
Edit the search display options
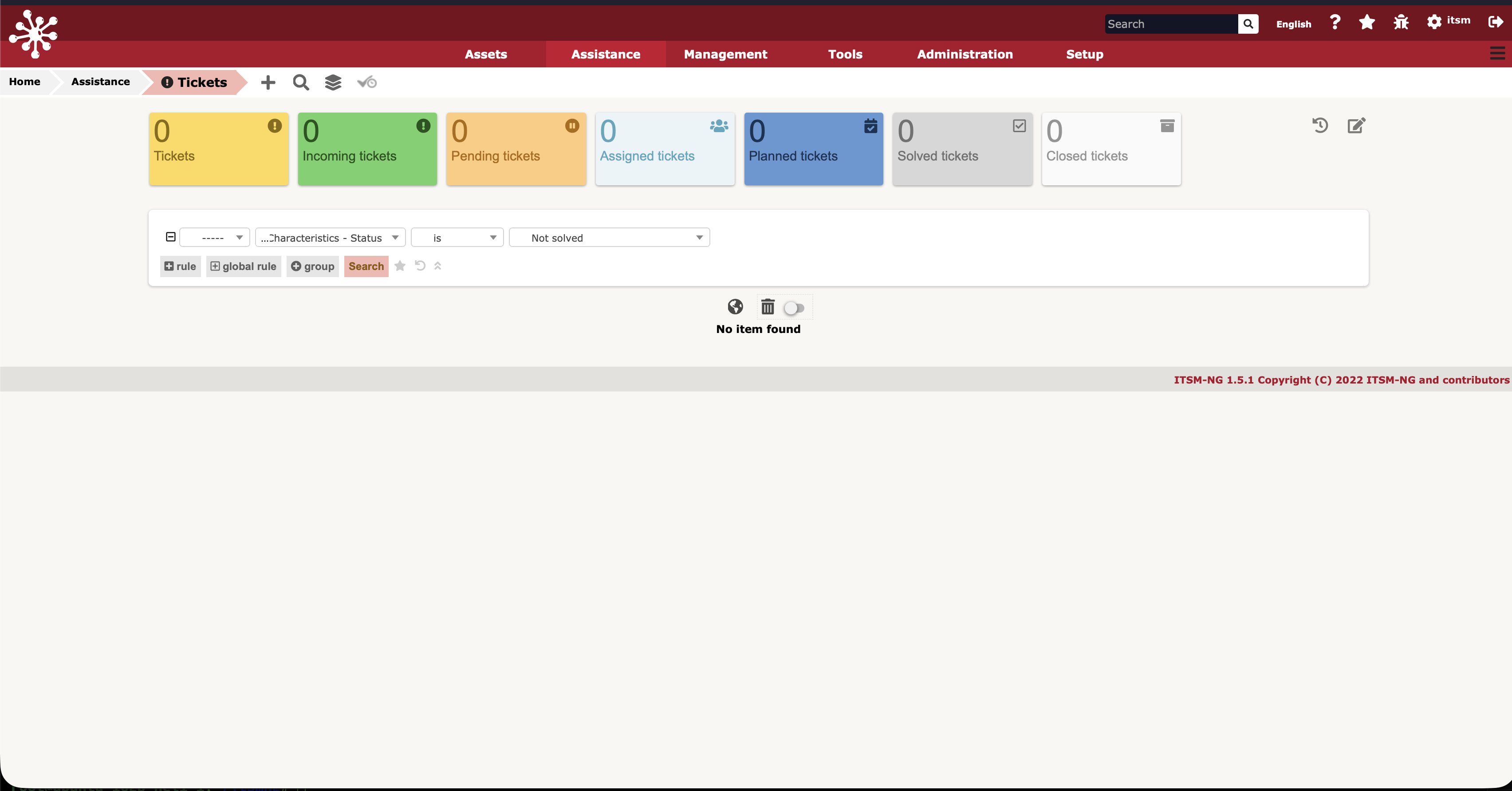(x=1356, y=125)
